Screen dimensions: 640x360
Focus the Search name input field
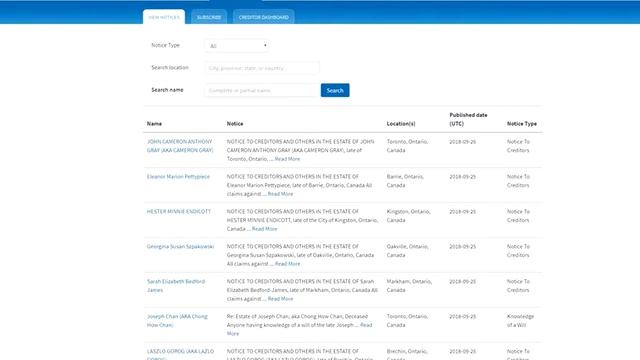262,90
